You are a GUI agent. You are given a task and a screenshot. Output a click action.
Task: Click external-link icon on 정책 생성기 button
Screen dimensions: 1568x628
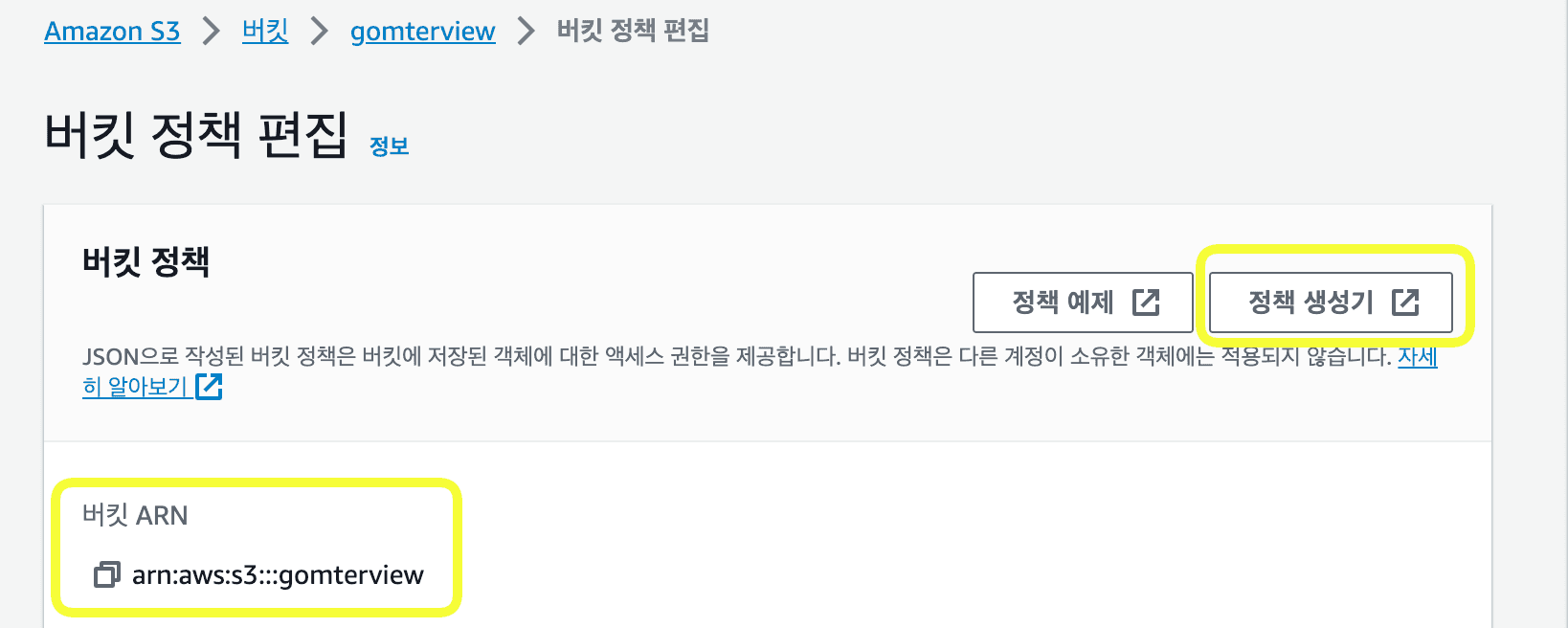point(1405,303)
